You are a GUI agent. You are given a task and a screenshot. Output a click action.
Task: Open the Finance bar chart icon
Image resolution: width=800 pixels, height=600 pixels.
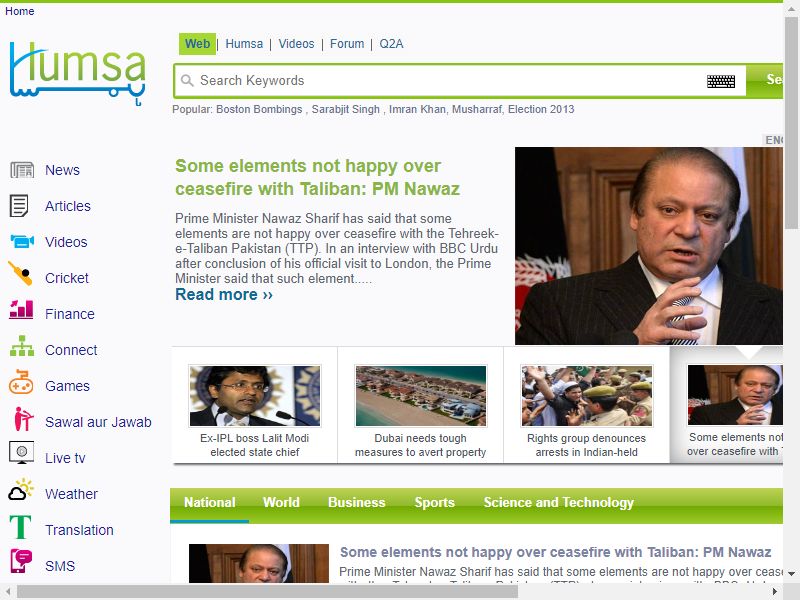[x=21, y=310]
